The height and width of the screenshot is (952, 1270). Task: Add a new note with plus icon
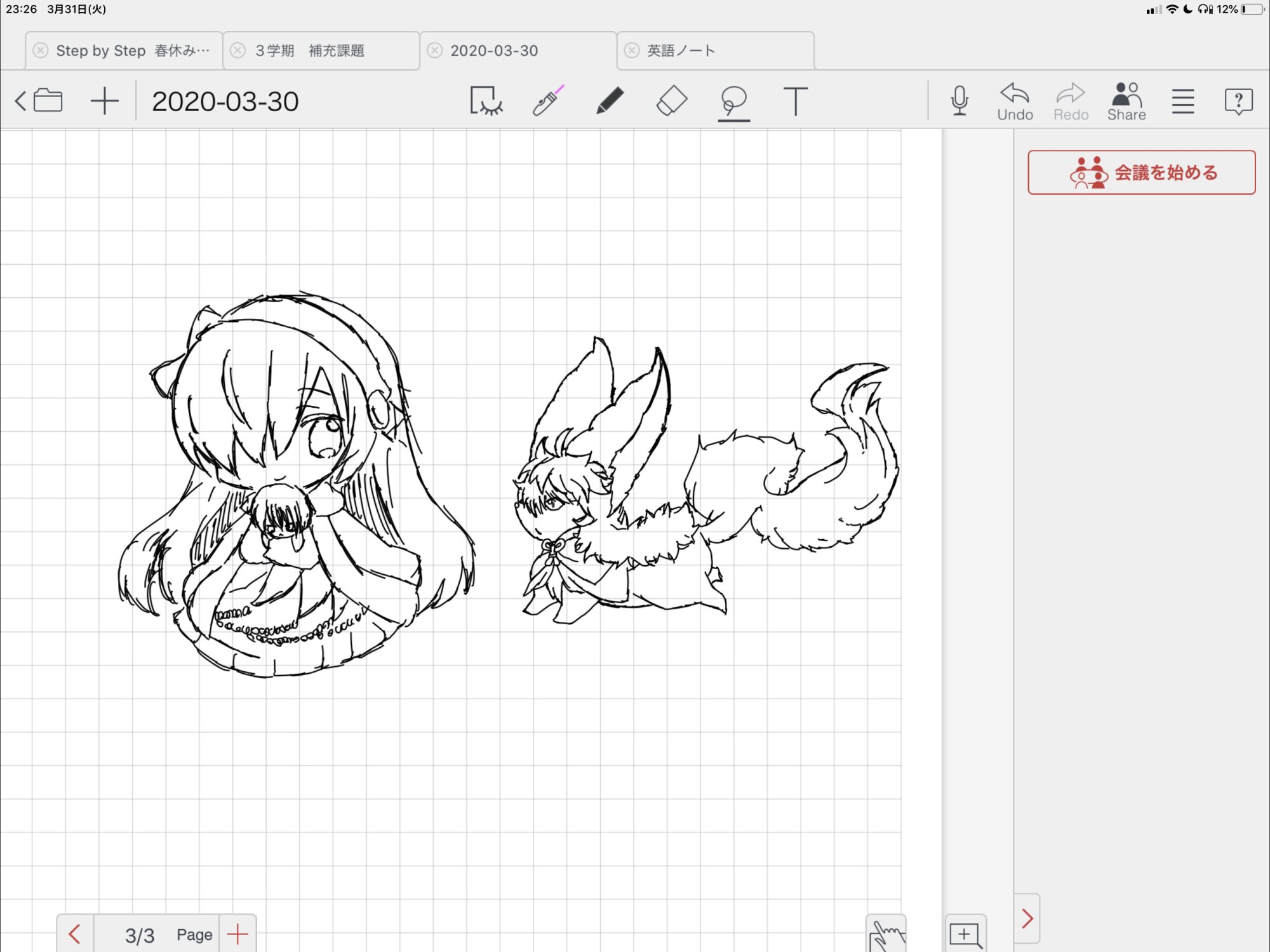coord(104,101)
